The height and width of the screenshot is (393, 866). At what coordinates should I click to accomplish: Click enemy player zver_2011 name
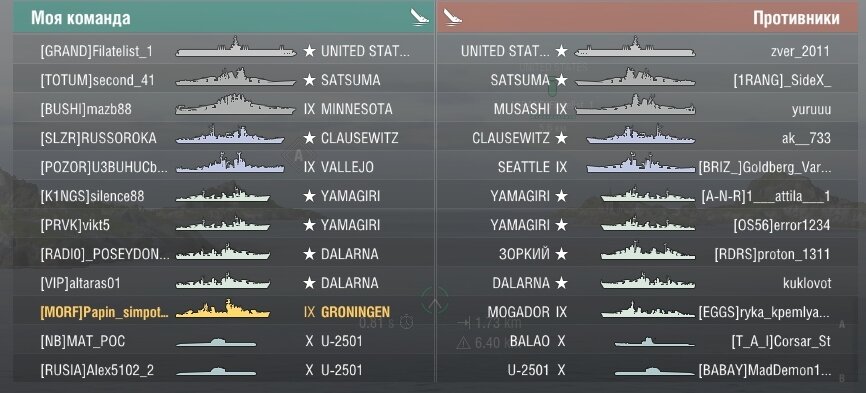pos(800,51)
